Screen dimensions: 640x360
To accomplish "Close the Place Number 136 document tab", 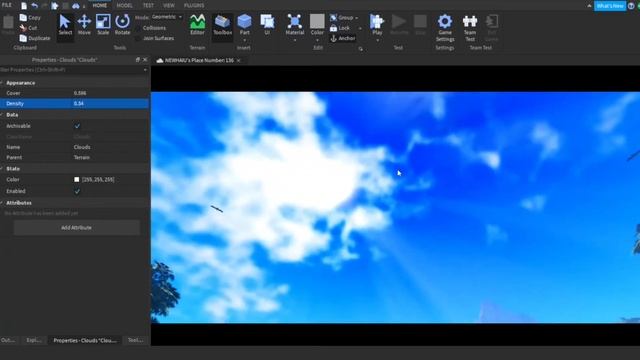I will (x=239, y=60).
